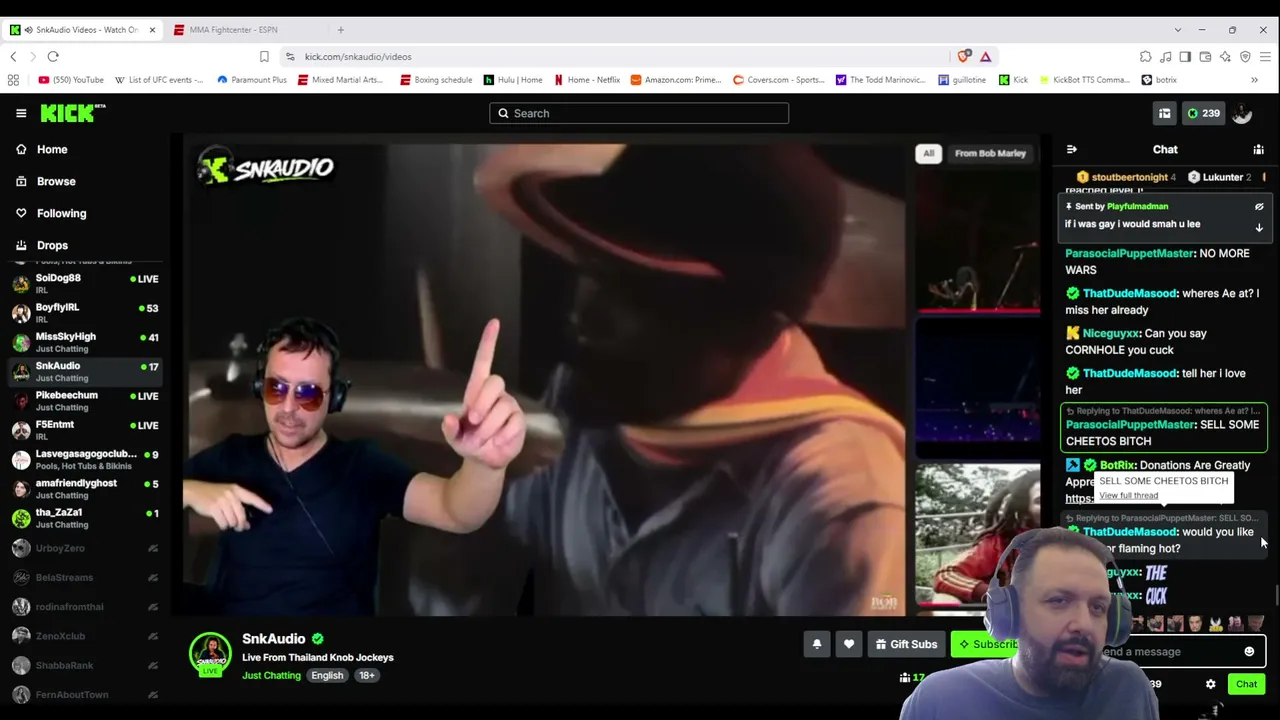Click the SnkAudio channel avatar below the video
This screenshot has height=720, width=1280.
pos(210,655)
